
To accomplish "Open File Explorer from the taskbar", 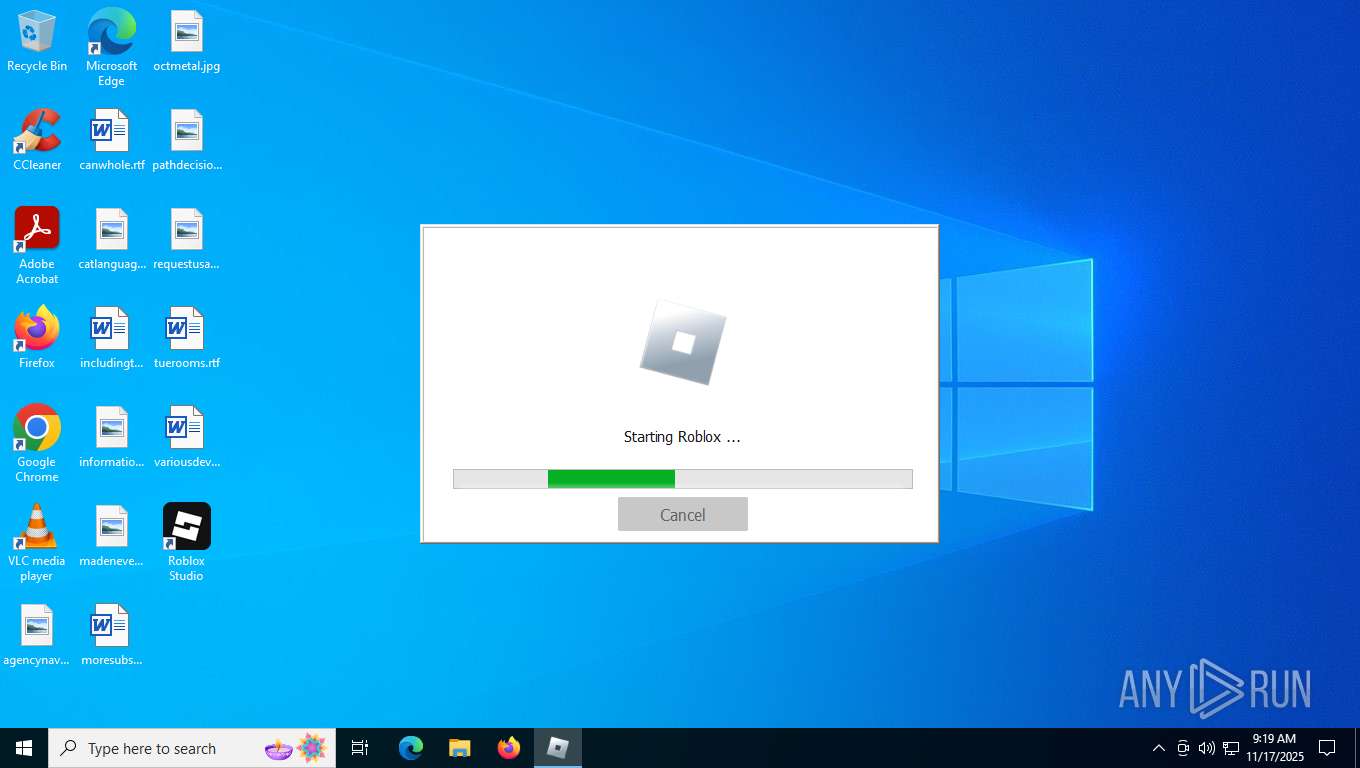I will 459,748.
